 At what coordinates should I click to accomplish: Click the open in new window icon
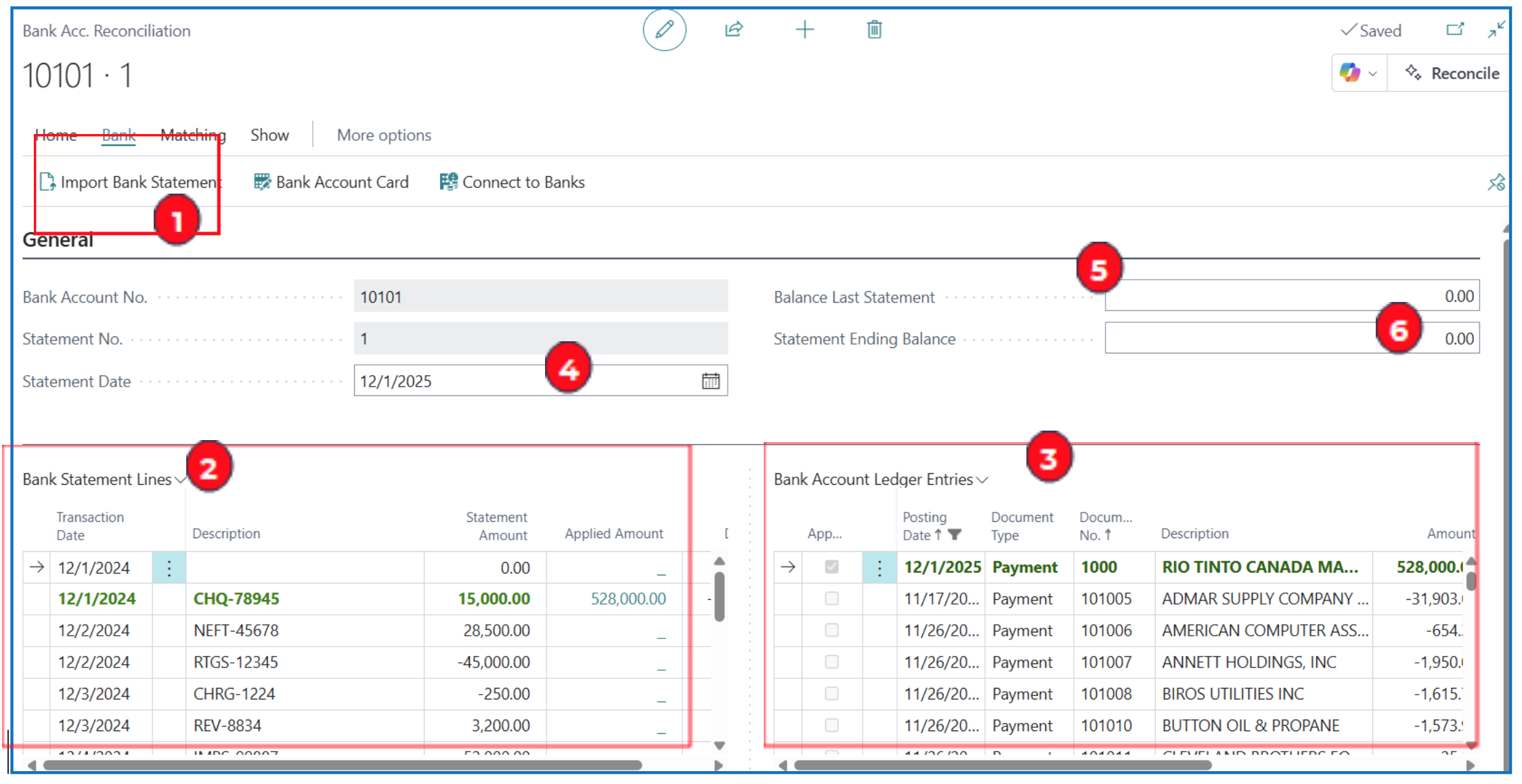pos(1454,30)
